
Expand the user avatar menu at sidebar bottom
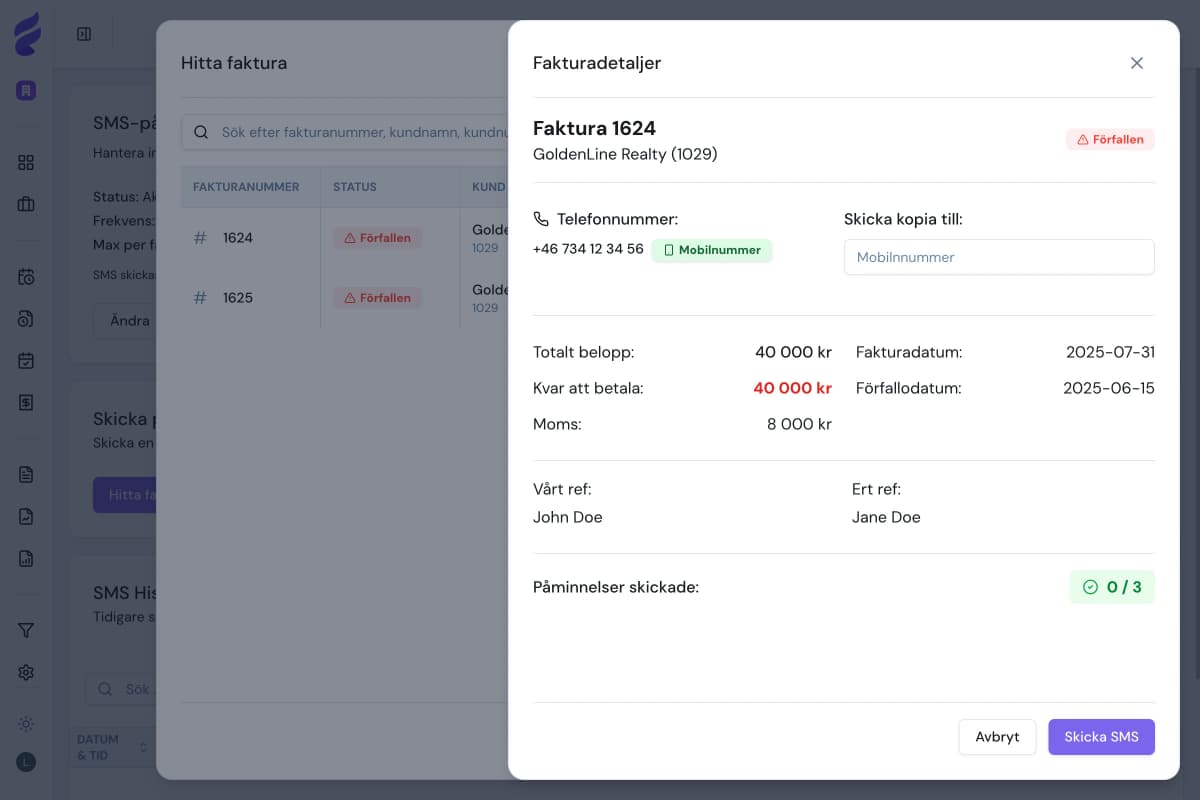(x=25, y=760)
